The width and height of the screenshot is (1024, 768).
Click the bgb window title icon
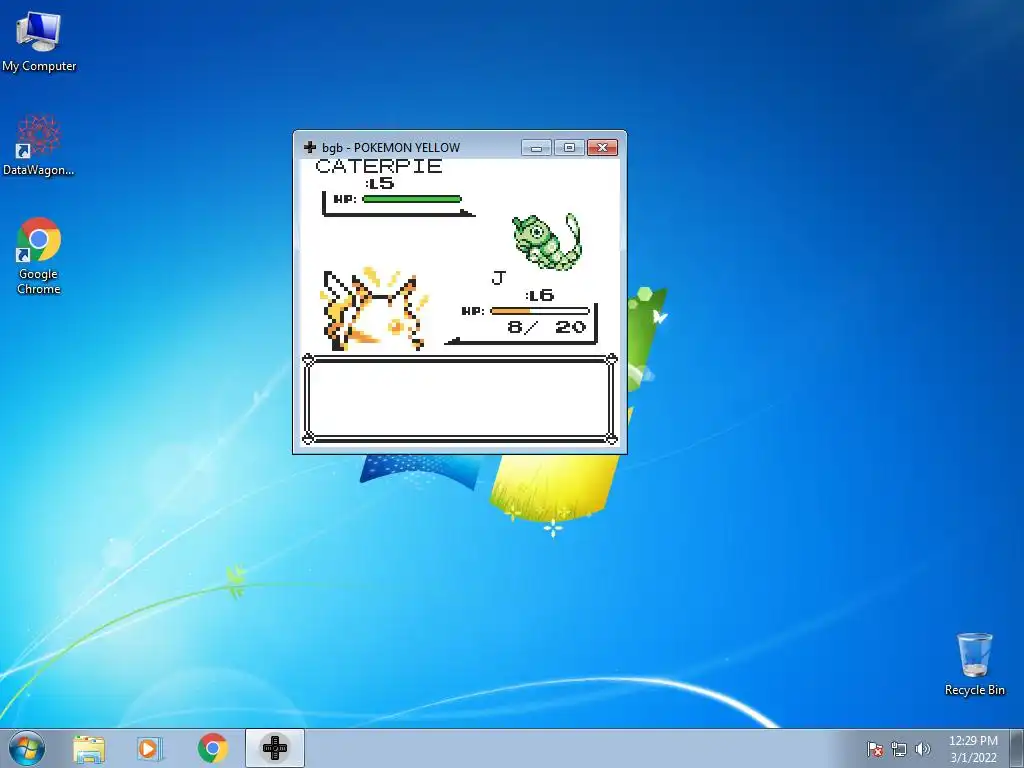(x=310, y=148)
